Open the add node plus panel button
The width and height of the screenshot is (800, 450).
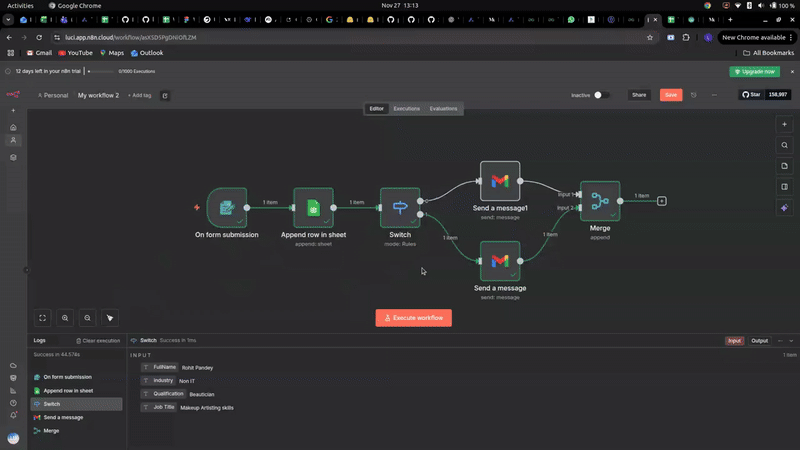coord(784,124)
